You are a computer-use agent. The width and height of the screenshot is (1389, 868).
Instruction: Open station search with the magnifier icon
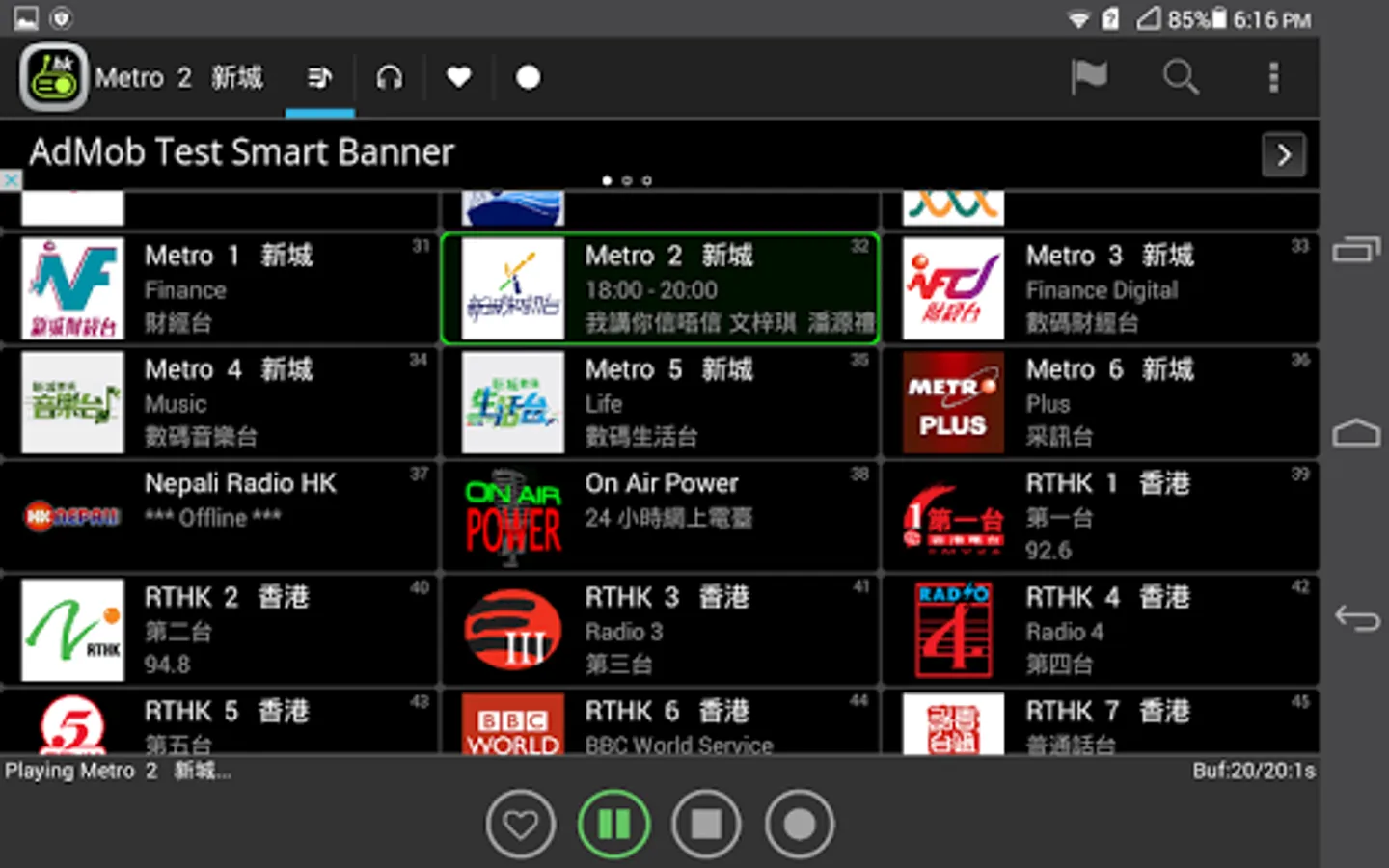[1181, 76]
